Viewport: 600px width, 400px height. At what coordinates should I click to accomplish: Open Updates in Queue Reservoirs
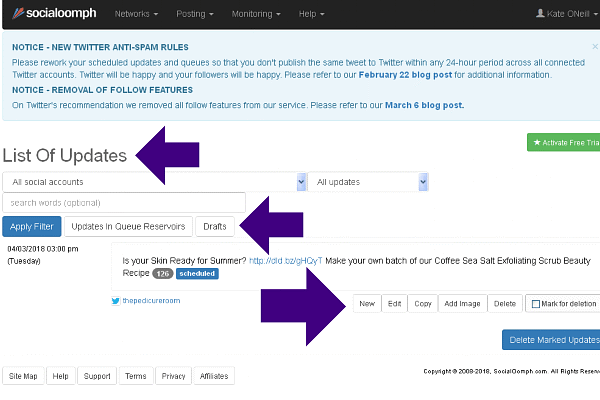(x=129, y=226)
